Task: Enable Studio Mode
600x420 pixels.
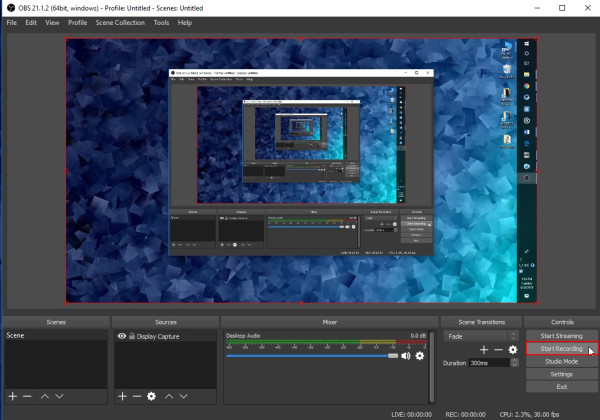Action: pos(561,361)
